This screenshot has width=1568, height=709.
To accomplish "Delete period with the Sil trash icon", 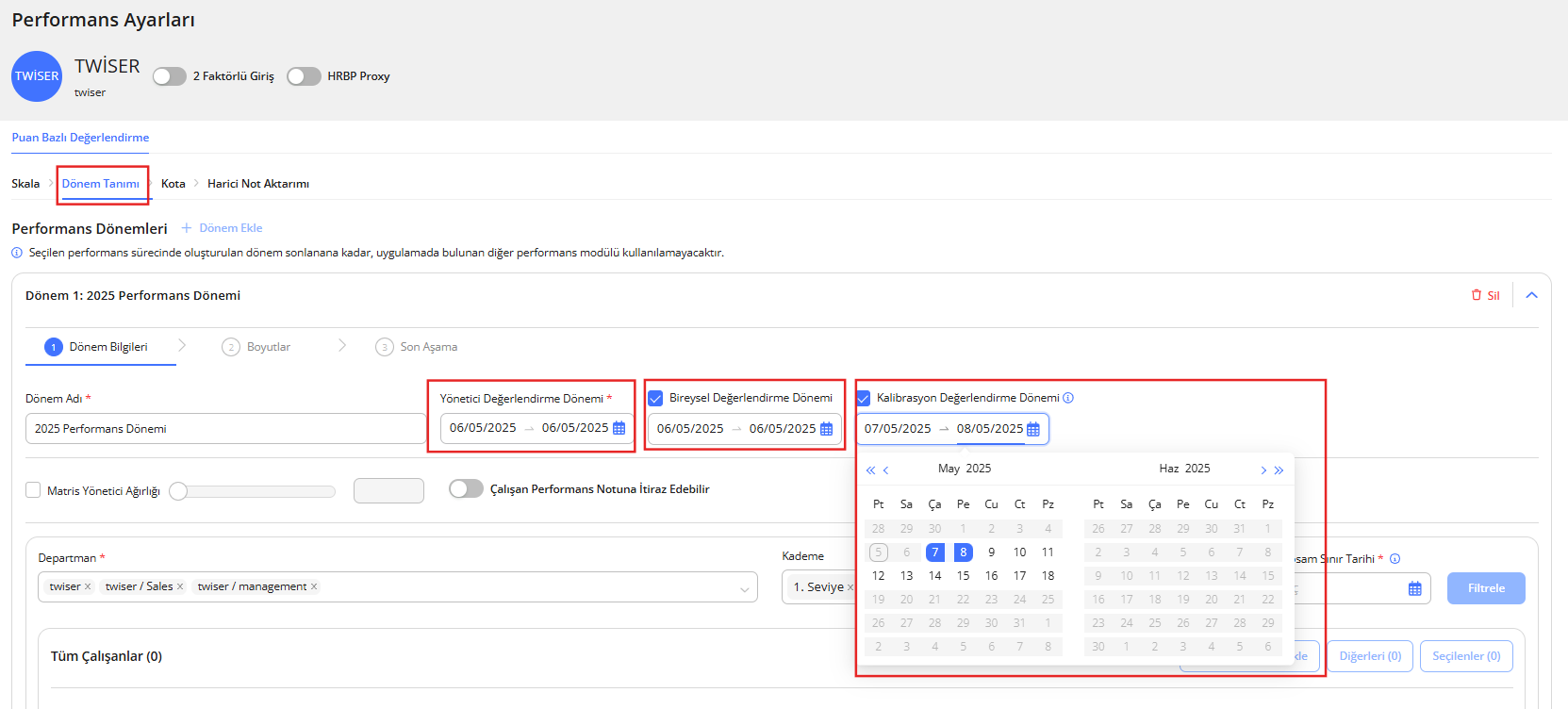I will (x=1485, y=295).
